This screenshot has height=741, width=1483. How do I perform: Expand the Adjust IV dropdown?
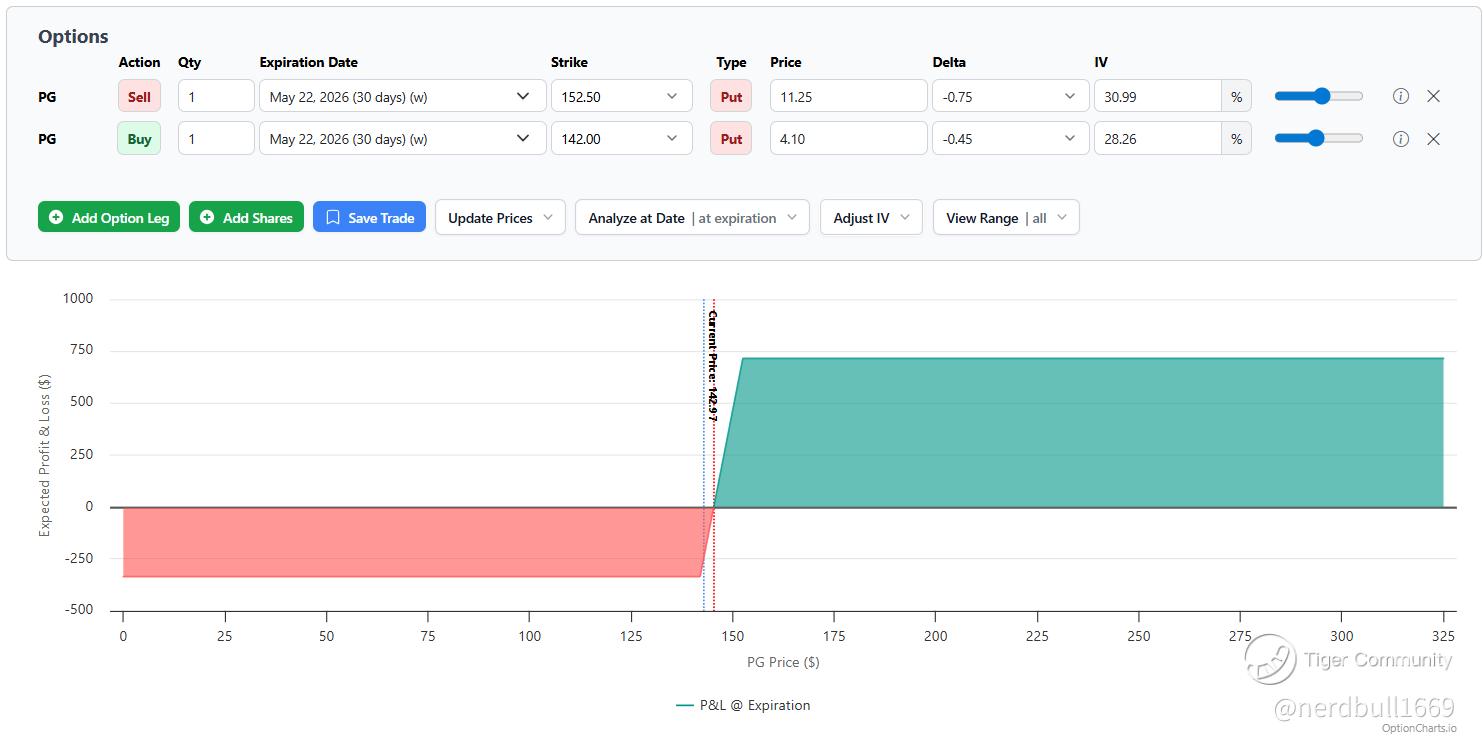click(x=871, y=218)
